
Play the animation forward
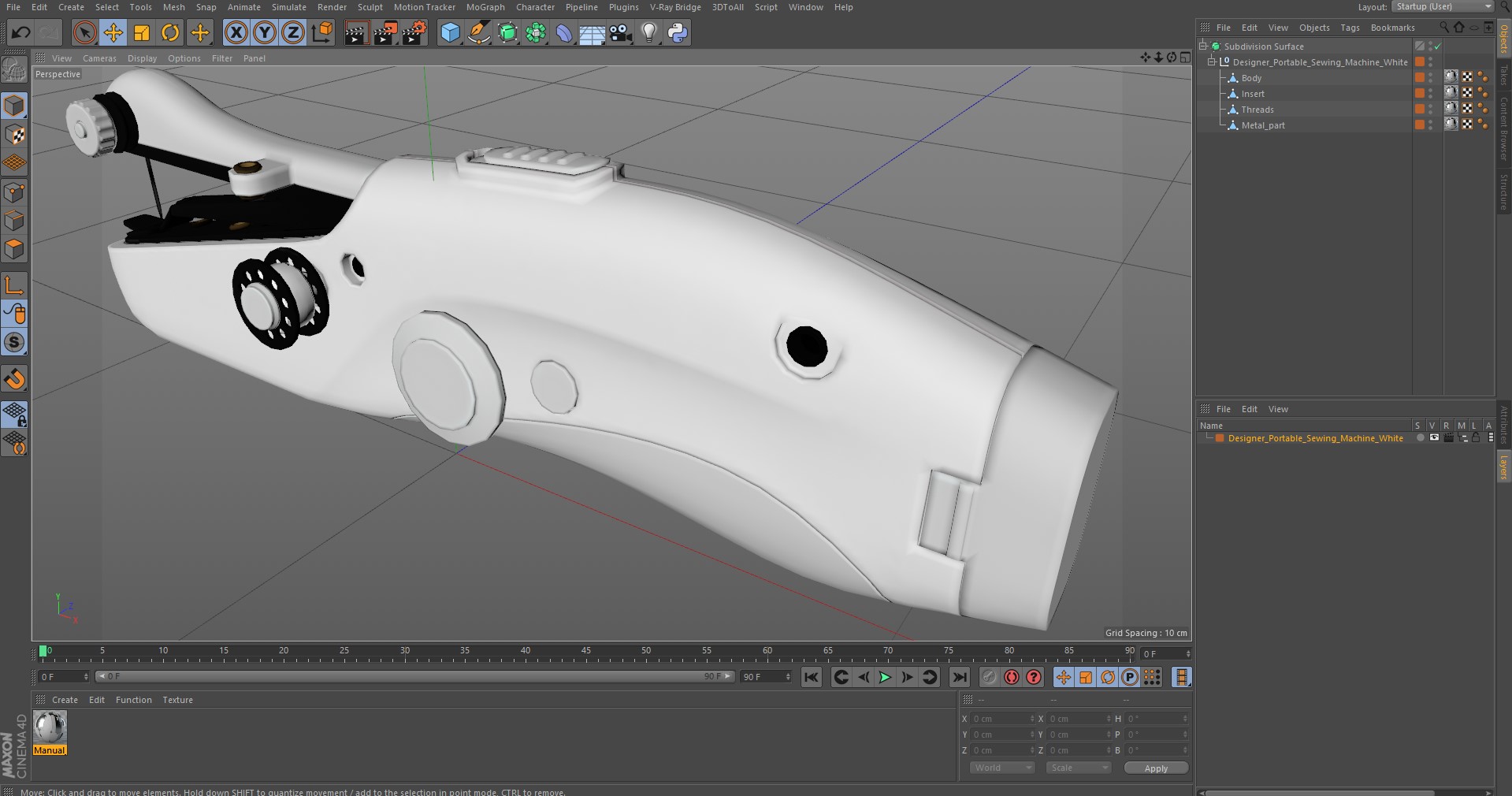tap(886, 677)
